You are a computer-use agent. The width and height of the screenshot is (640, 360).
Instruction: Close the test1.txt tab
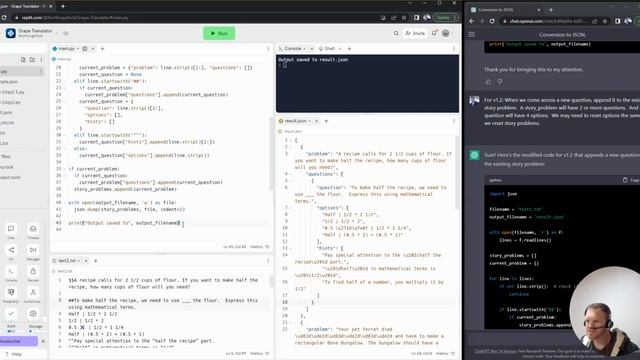[x=86, y=260]
